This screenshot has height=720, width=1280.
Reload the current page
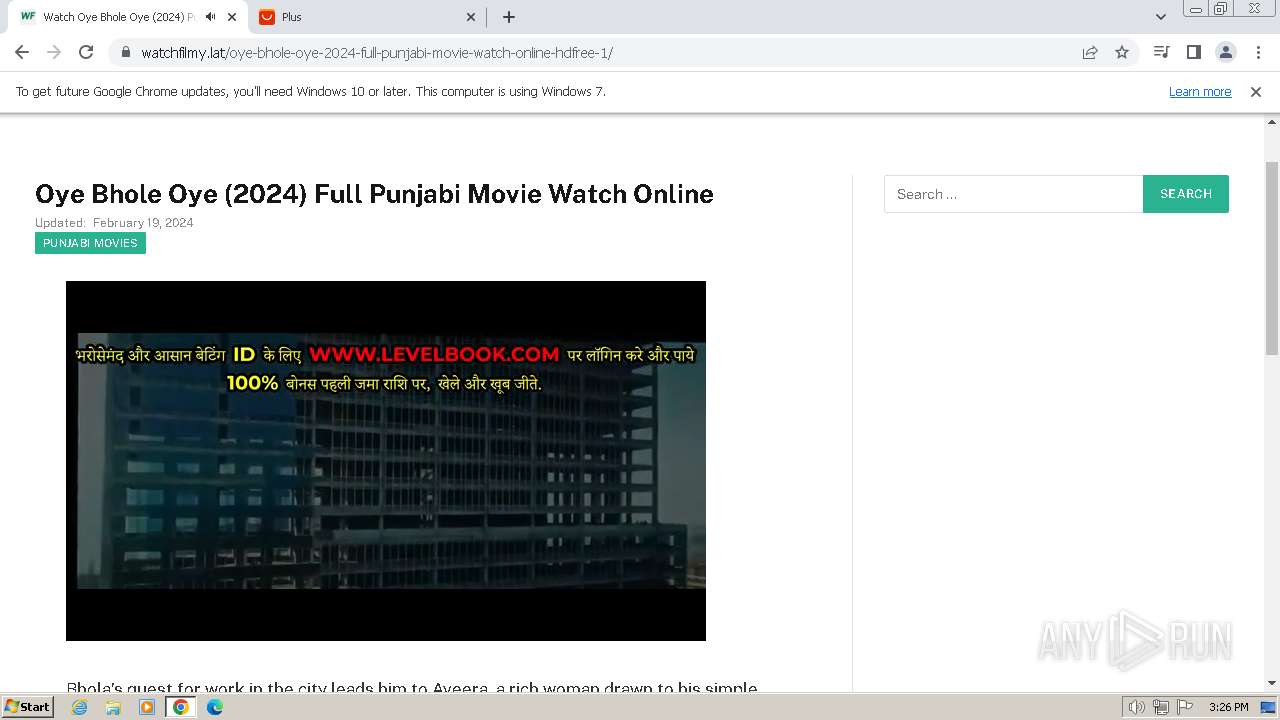coord(86,53)
